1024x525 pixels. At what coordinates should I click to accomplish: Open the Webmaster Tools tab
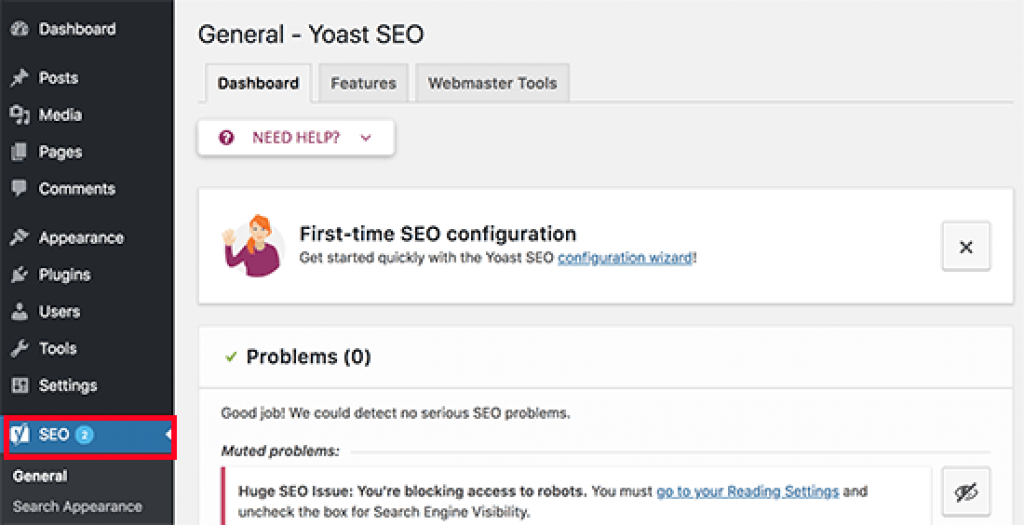click(x=492, y=83)
